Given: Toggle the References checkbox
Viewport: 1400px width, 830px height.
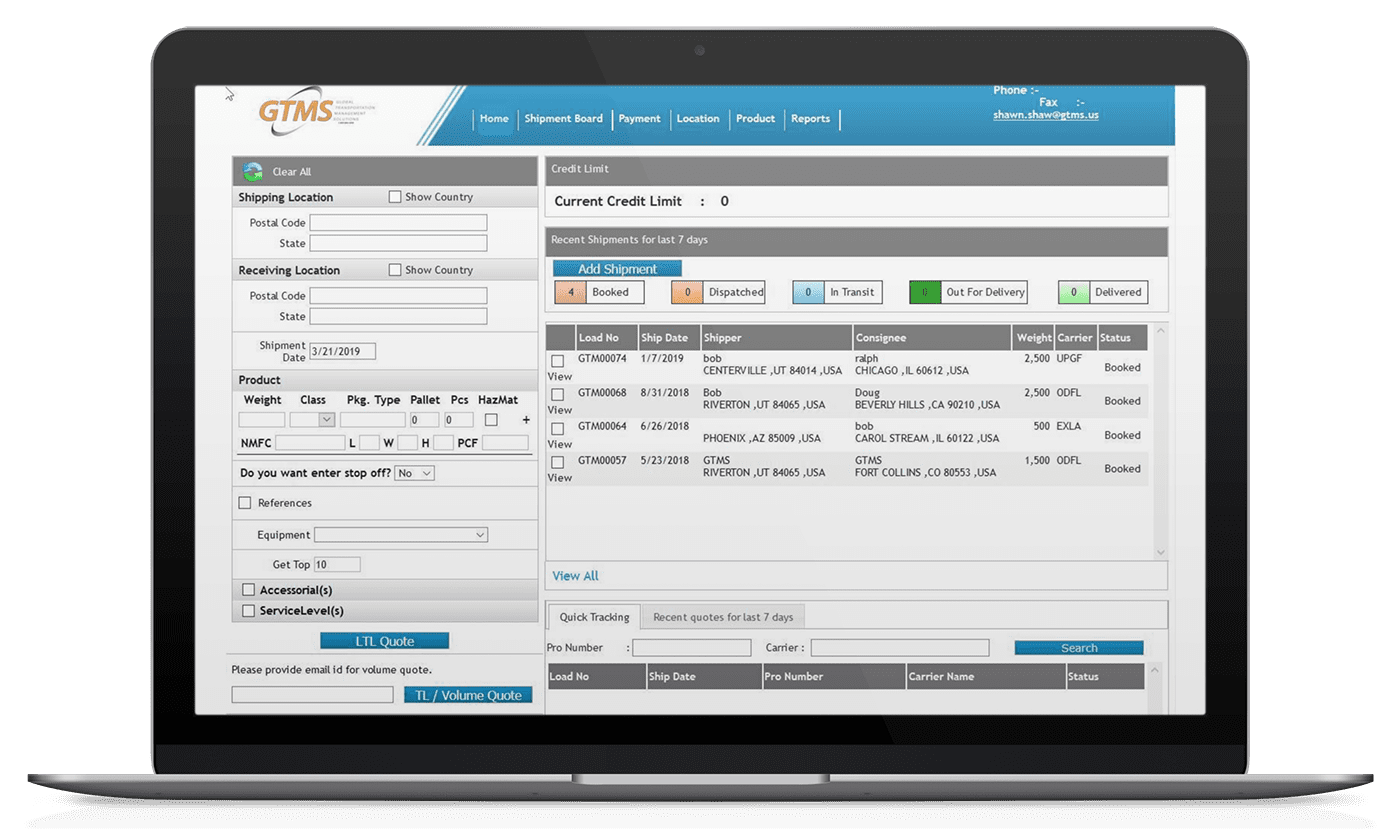Looking at the screenshot, I should click(x=245, y=503).
